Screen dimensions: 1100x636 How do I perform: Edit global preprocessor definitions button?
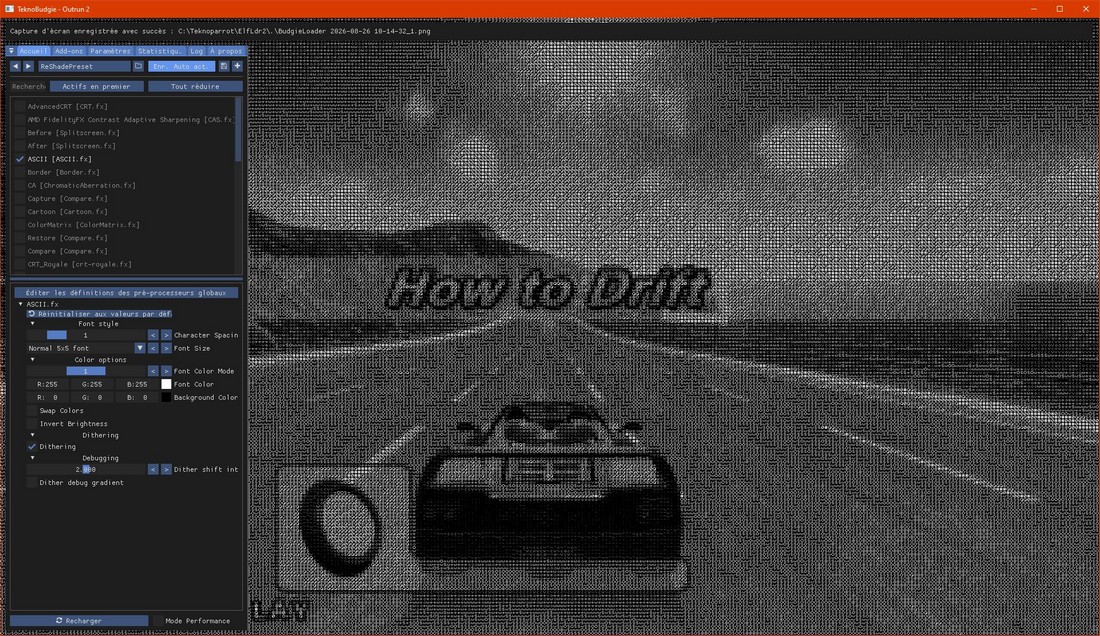126,292
